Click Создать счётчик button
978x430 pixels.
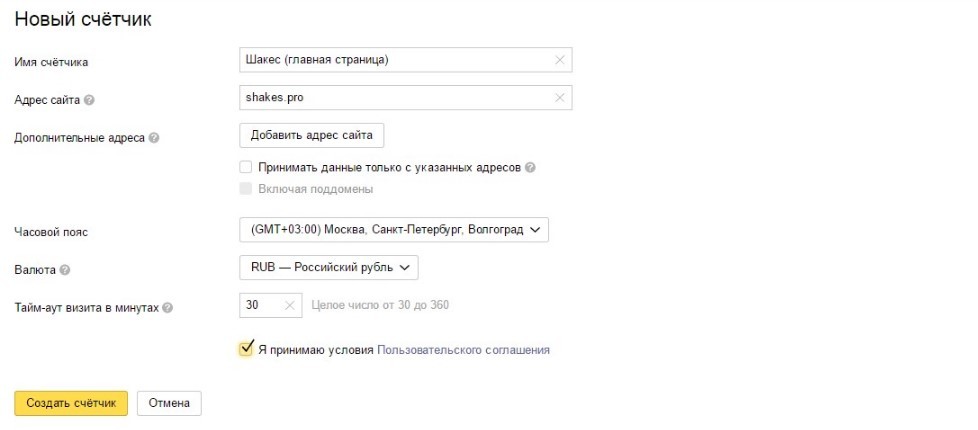[71, 403]
